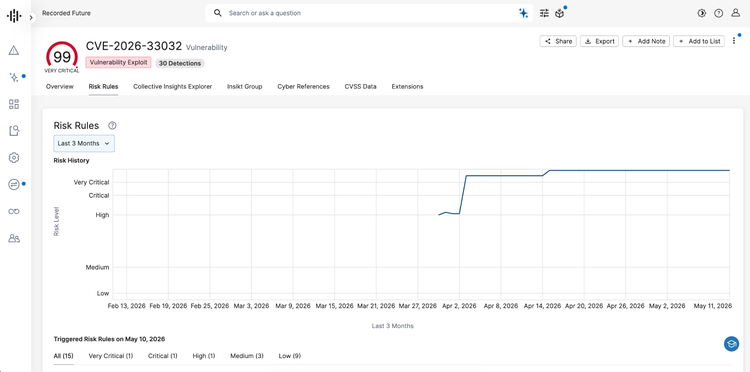Open the Cyber References tab
This screenshot has height=372, width=750.
point(303,87)
